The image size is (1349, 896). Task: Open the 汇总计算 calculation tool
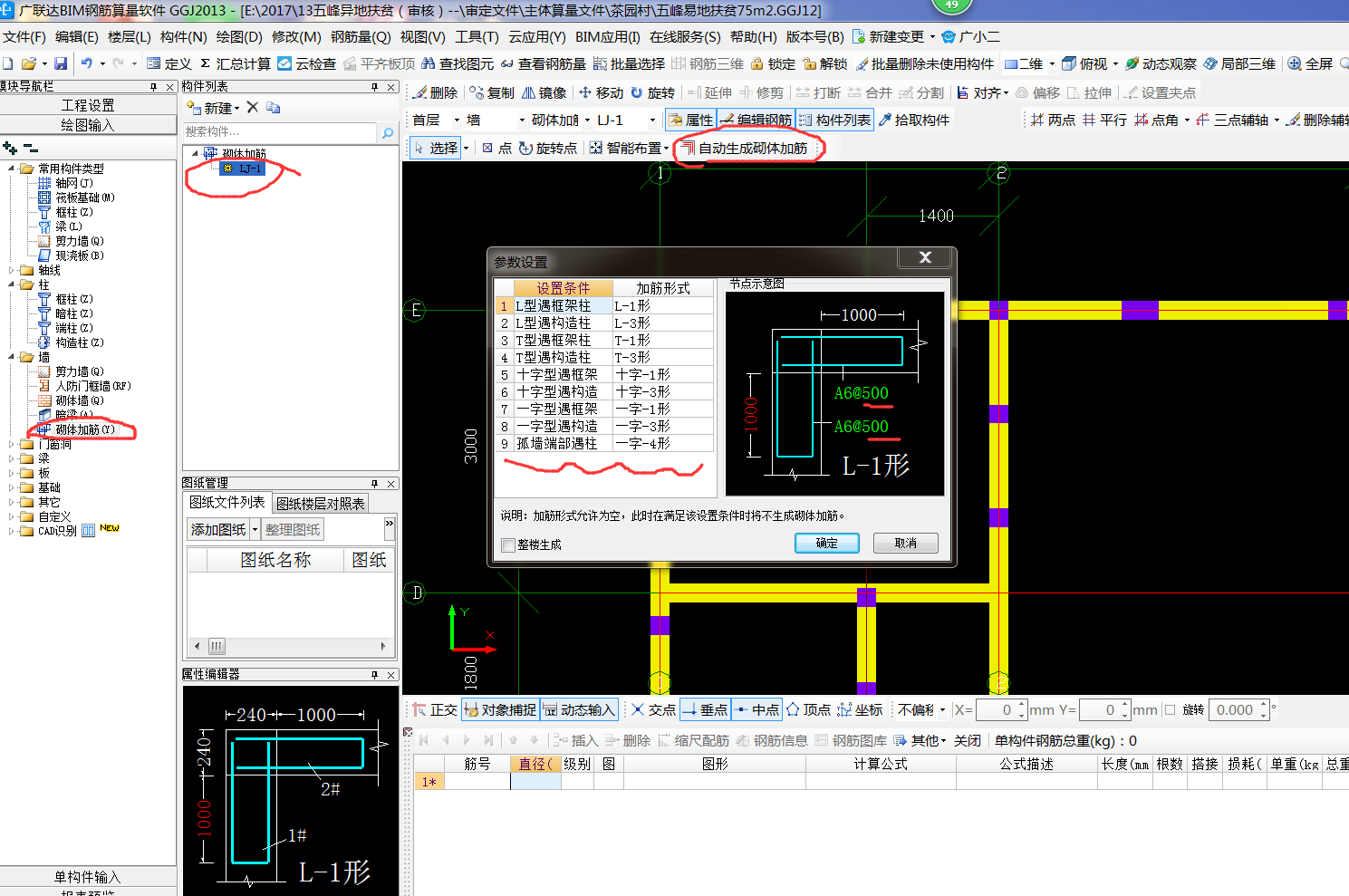point(235,63)
